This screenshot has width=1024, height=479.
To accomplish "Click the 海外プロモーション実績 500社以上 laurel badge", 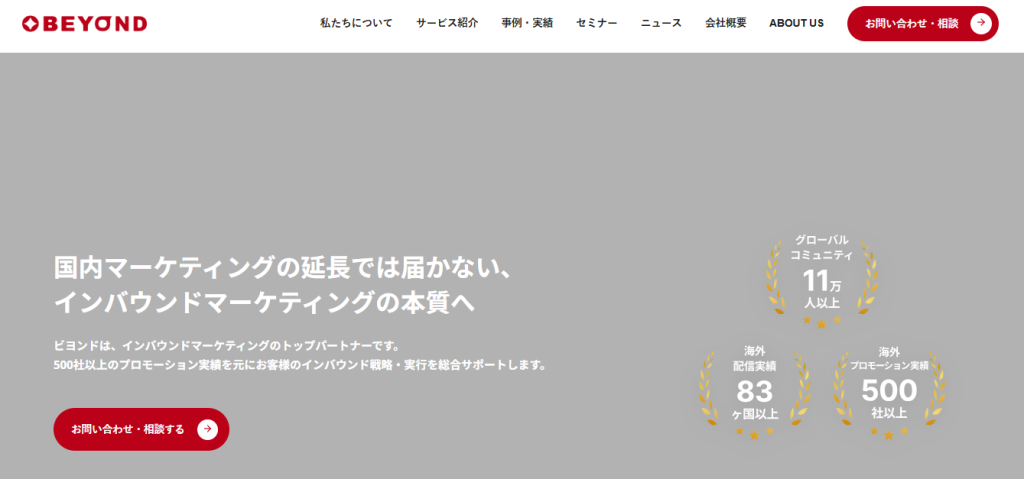I will click(x=889, y=389).
